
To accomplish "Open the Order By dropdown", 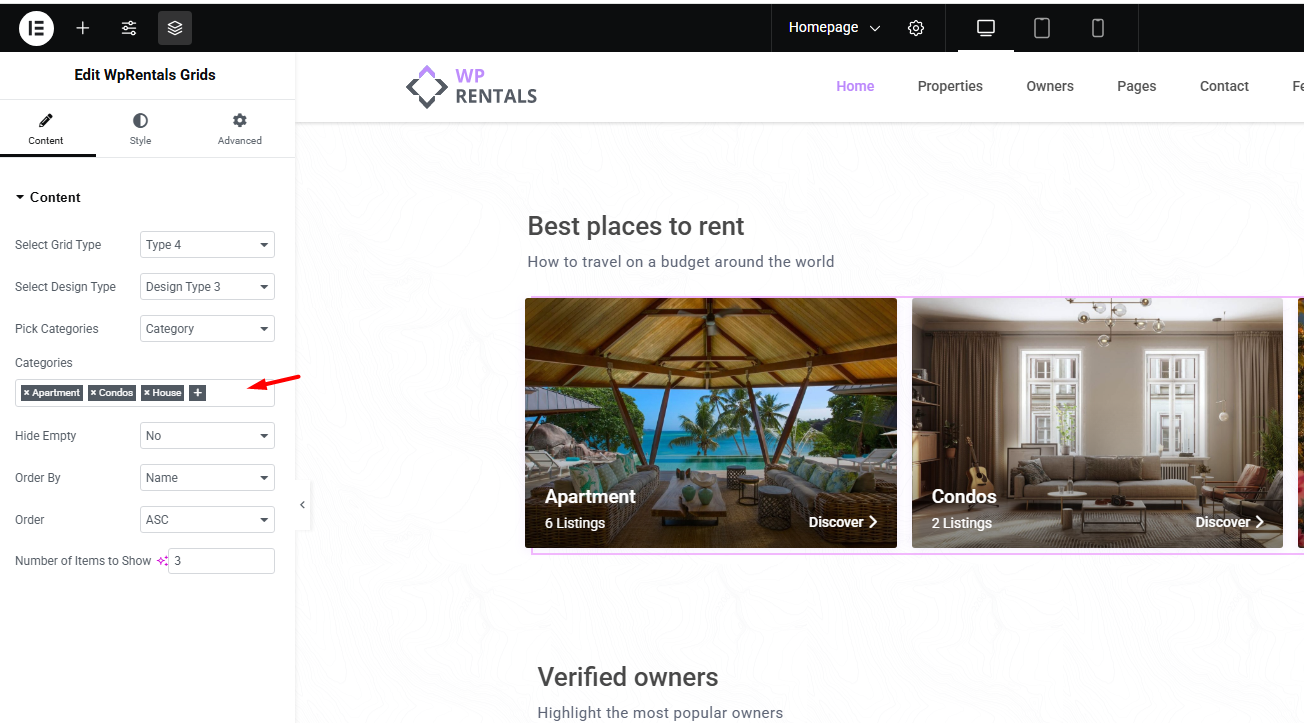I will [x=207, y=478].
